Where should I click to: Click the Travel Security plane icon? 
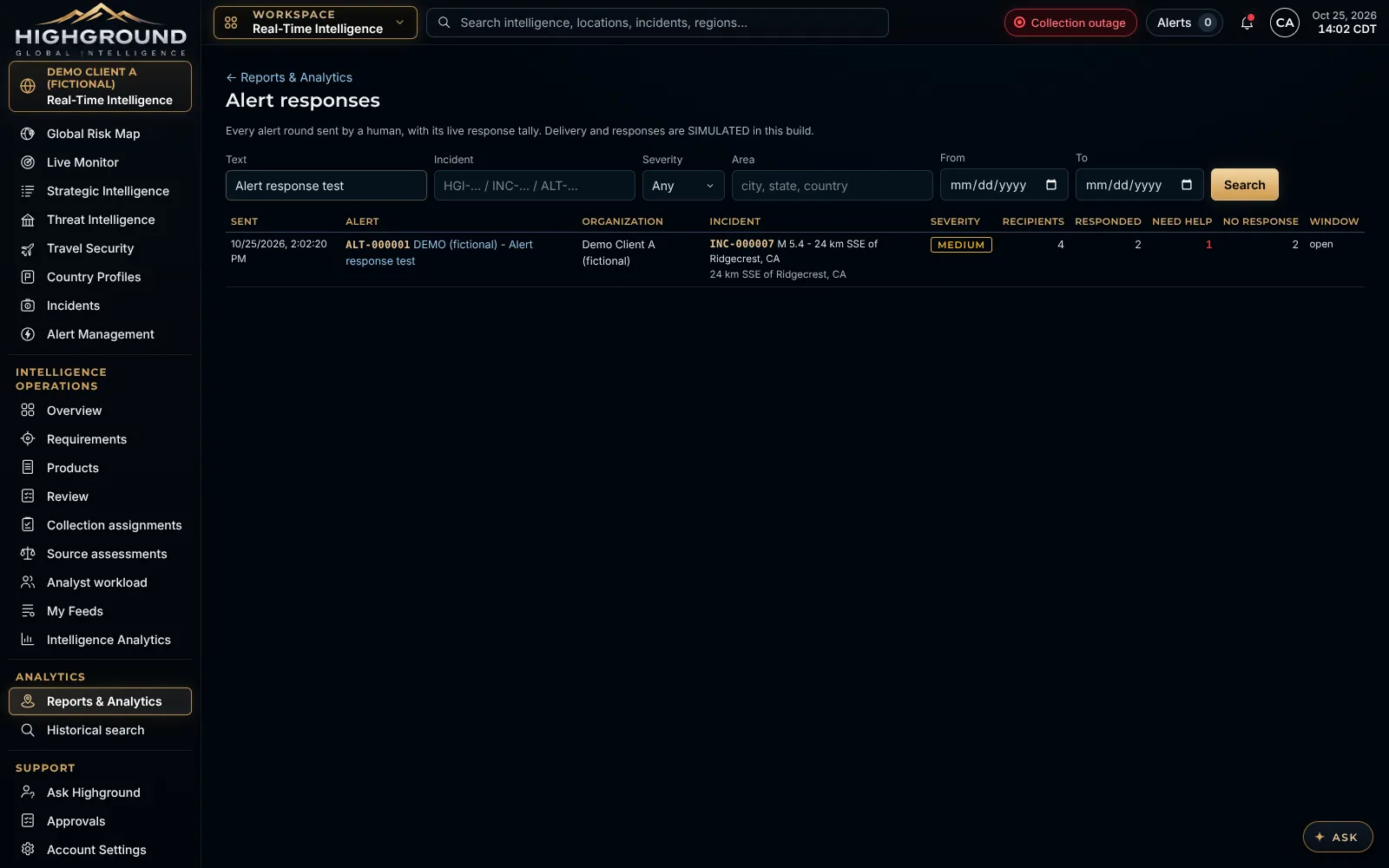pyautogui.click(x=28, y=248)
